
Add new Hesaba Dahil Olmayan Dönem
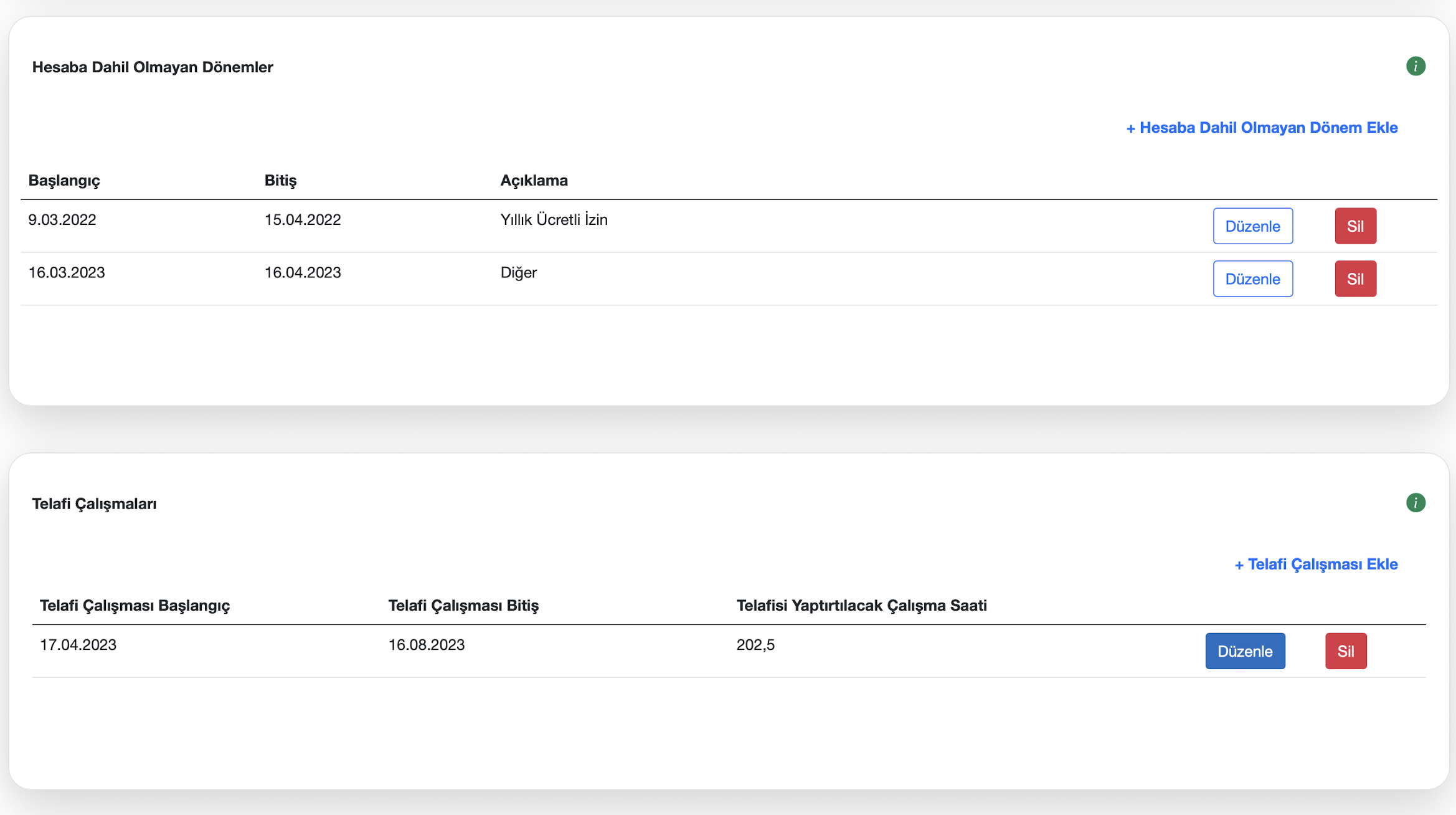(x=1262, y=128)
